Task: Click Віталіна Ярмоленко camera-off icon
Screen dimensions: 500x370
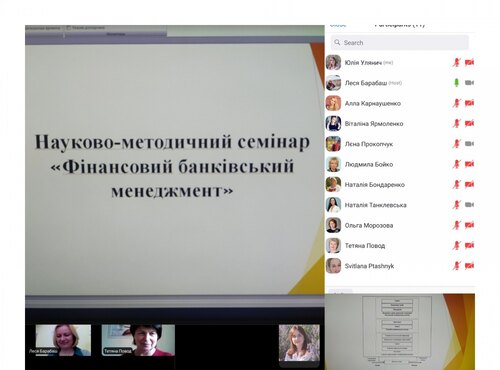Action: (x=469, y=123)
